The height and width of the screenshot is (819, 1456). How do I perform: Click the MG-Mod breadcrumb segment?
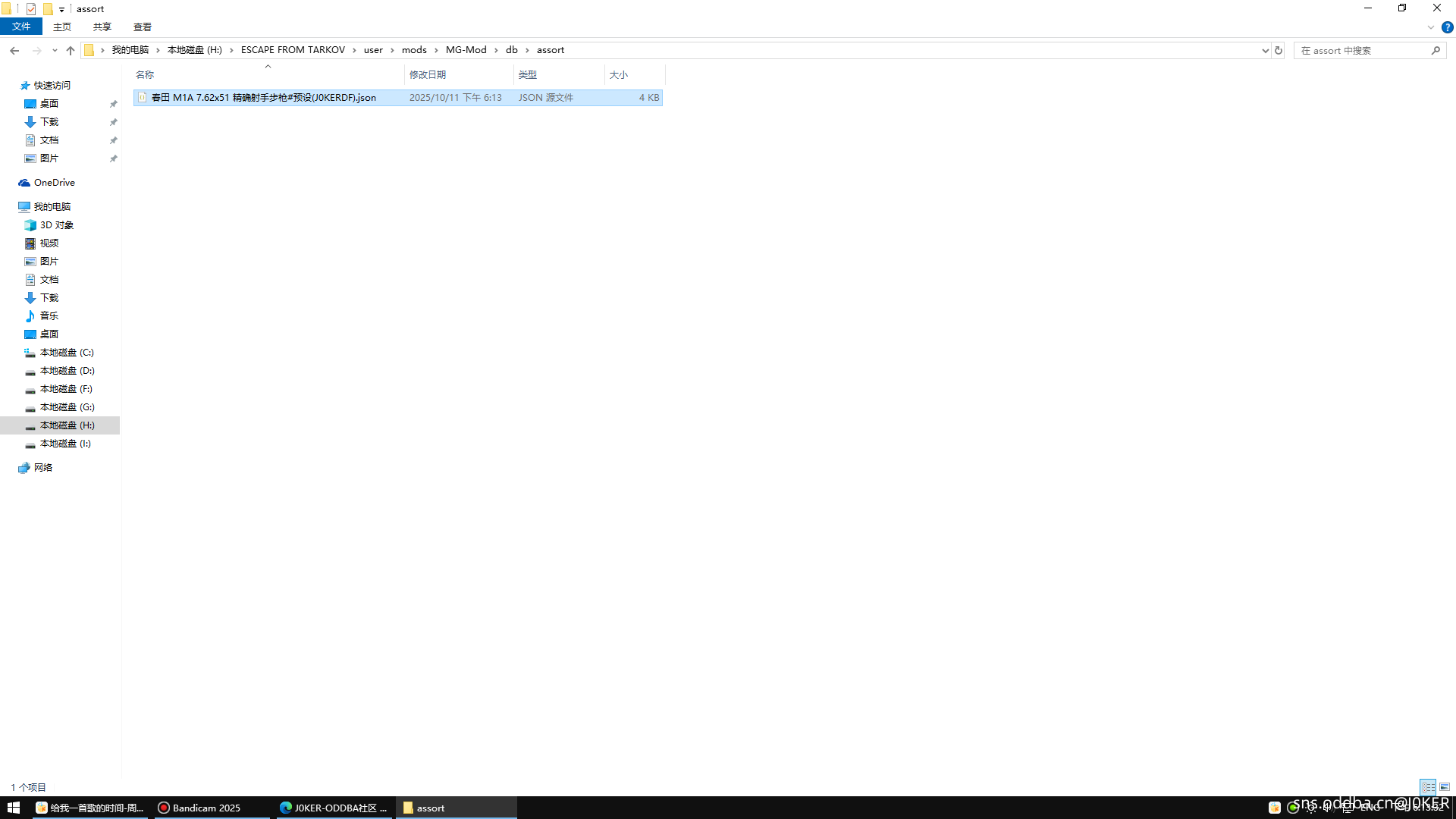point(466,50)
